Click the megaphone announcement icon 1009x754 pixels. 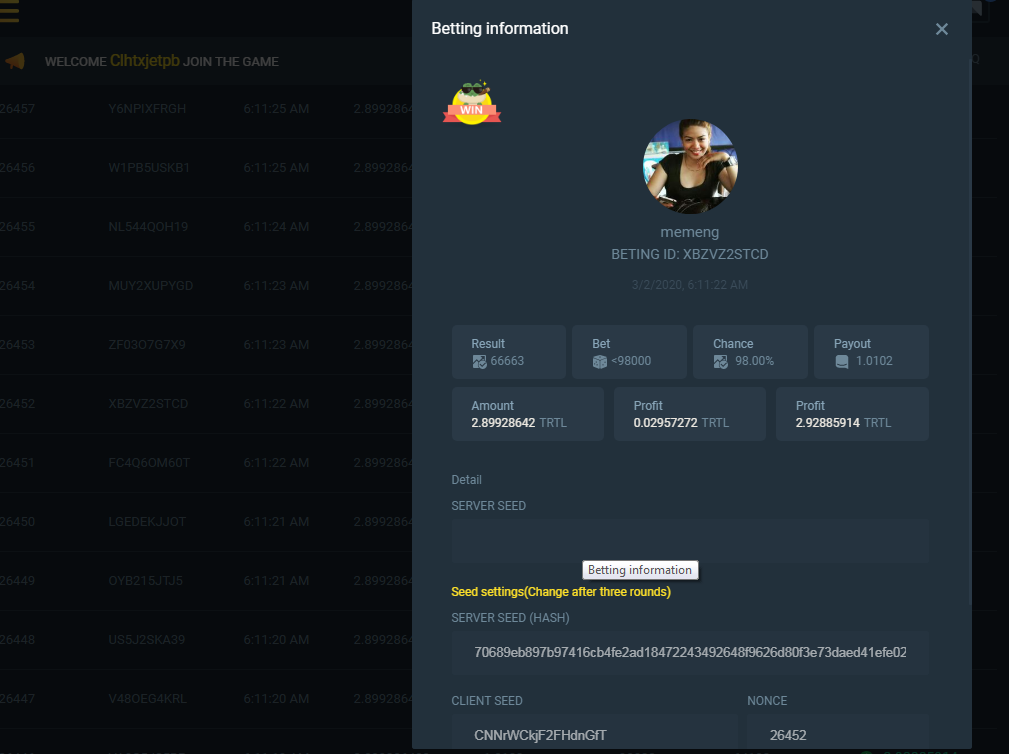point(14,62)
